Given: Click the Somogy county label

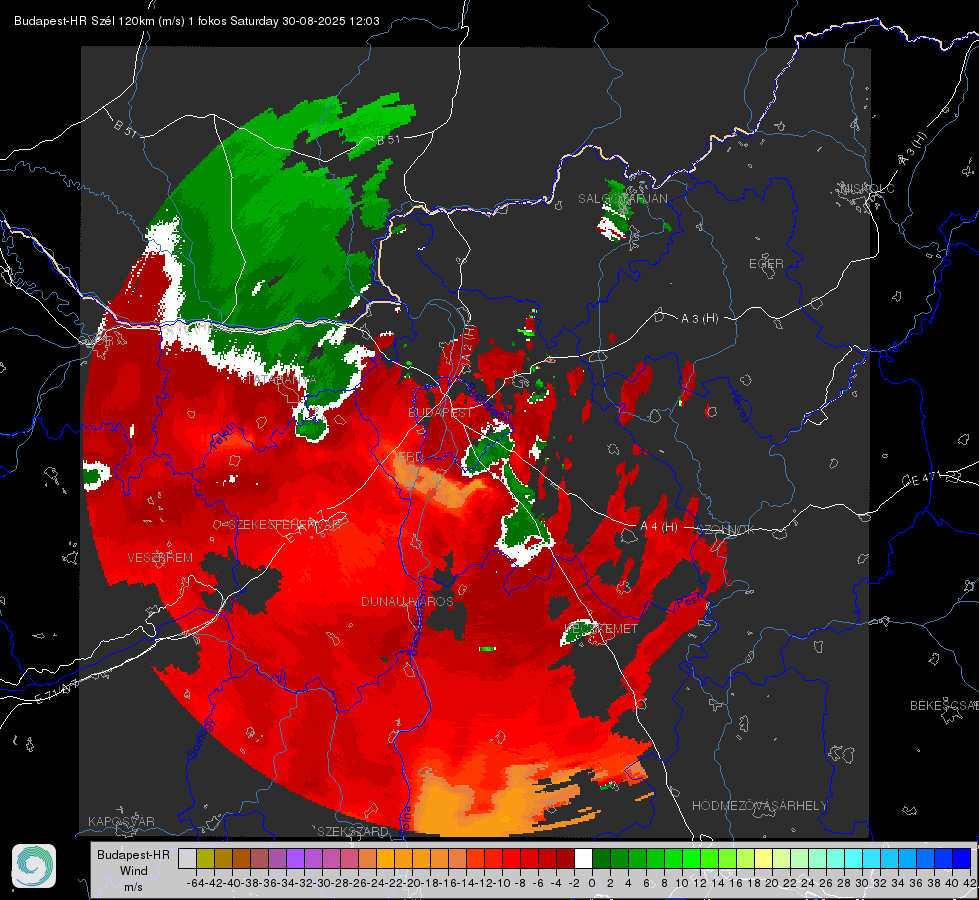Looking at the screenshot, I should (x=201, y=739).
